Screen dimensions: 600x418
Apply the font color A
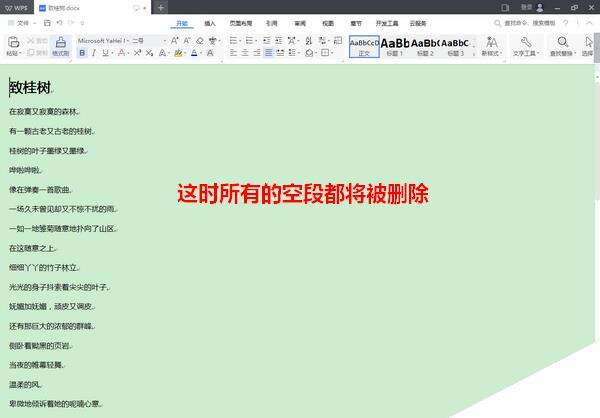coord(194,53)
